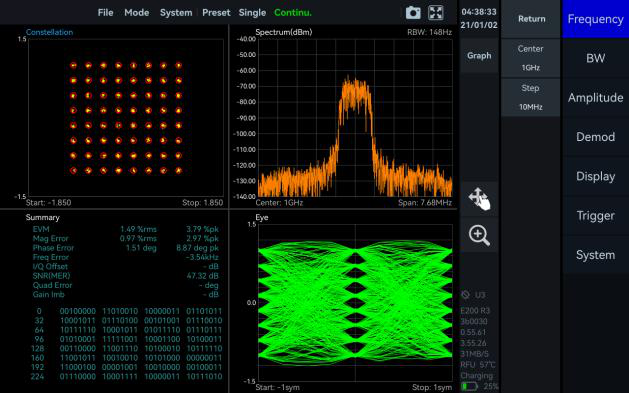Screen dimensions: 629x393
Task: Click the battery charging indicator
Action: tap(469, 387)
